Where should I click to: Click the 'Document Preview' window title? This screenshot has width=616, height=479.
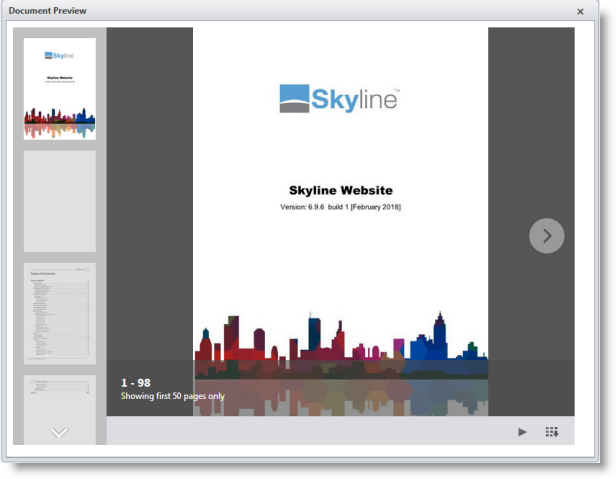coord(48,11)
